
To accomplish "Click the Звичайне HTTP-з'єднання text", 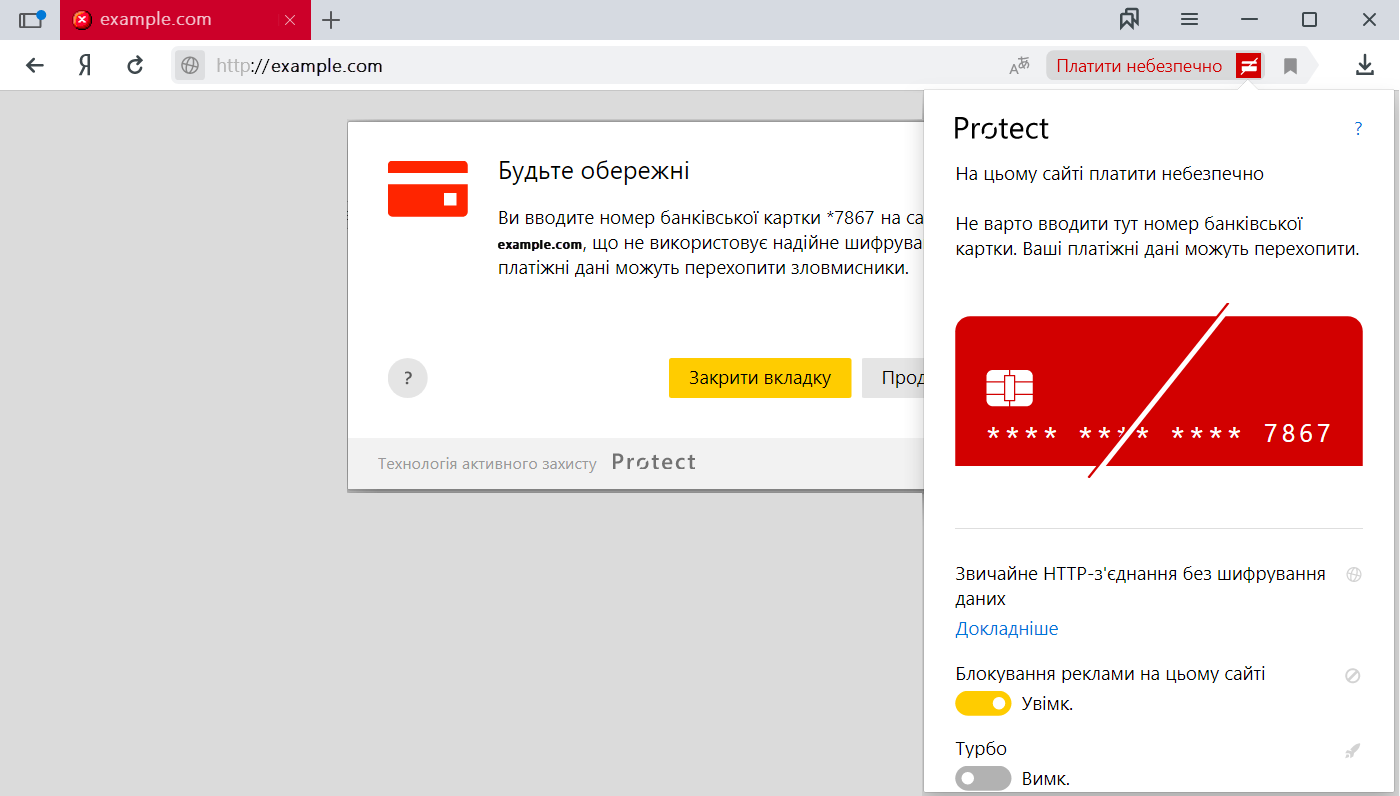I will coord(1140,586).
